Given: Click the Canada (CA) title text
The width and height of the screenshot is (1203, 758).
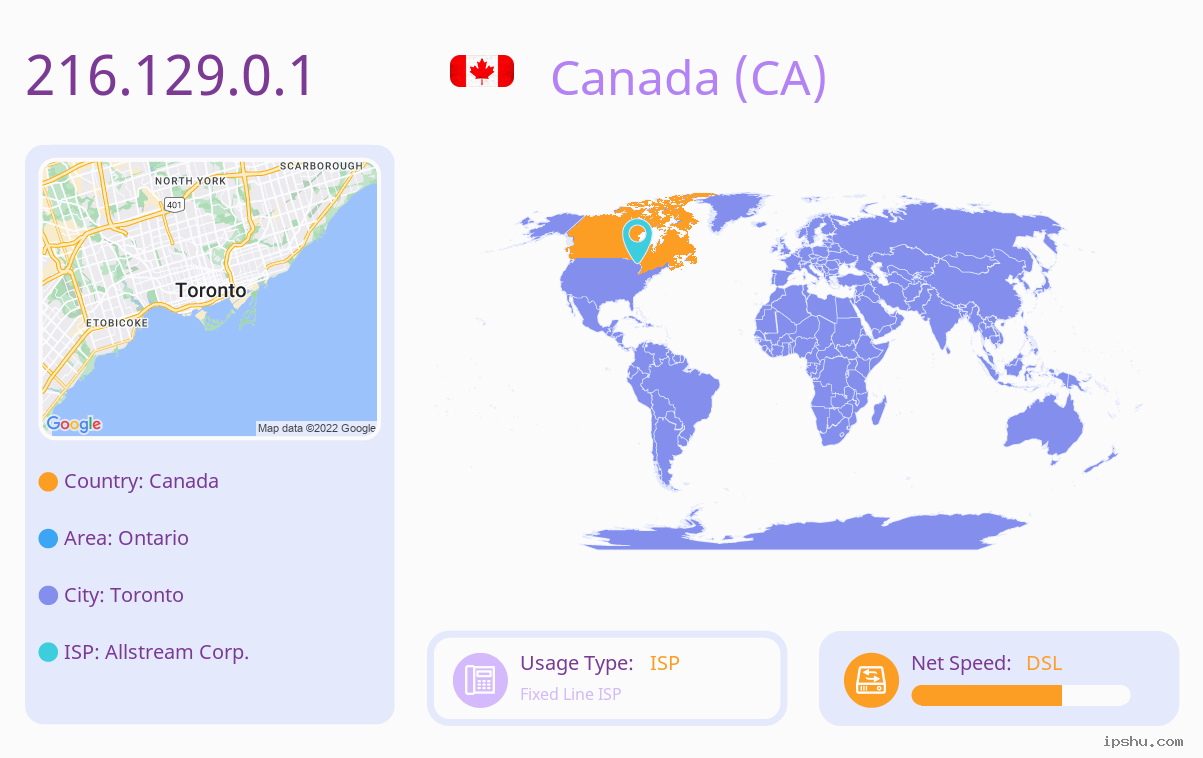Looking at the screenshot, I should coord(689,77).
